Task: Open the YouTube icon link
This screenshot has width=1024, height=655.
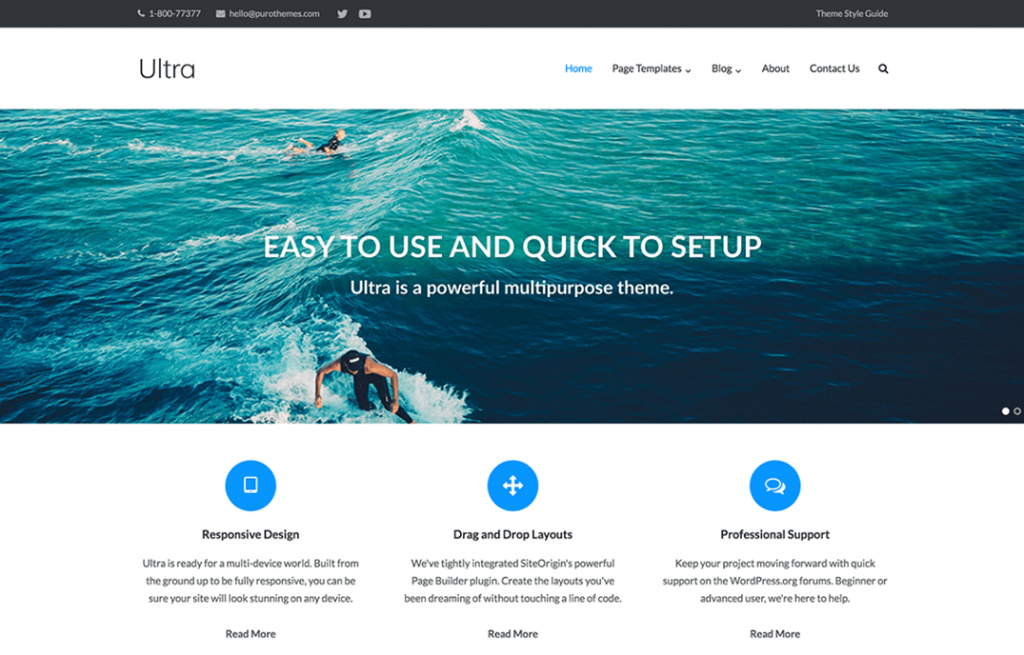Action: [x=365, y=14]
